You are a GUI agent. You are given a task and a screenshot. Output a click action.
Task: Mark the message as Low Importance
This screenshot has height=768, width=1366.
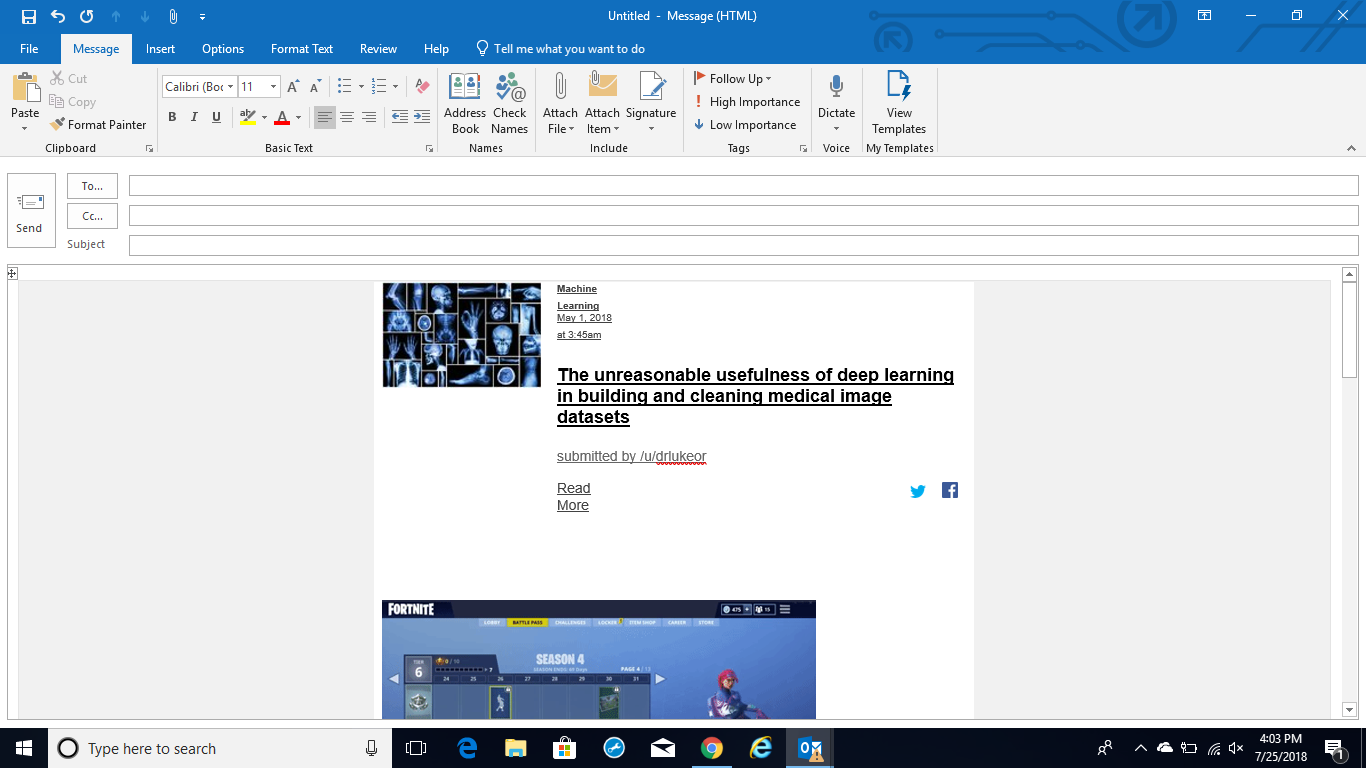744,125
